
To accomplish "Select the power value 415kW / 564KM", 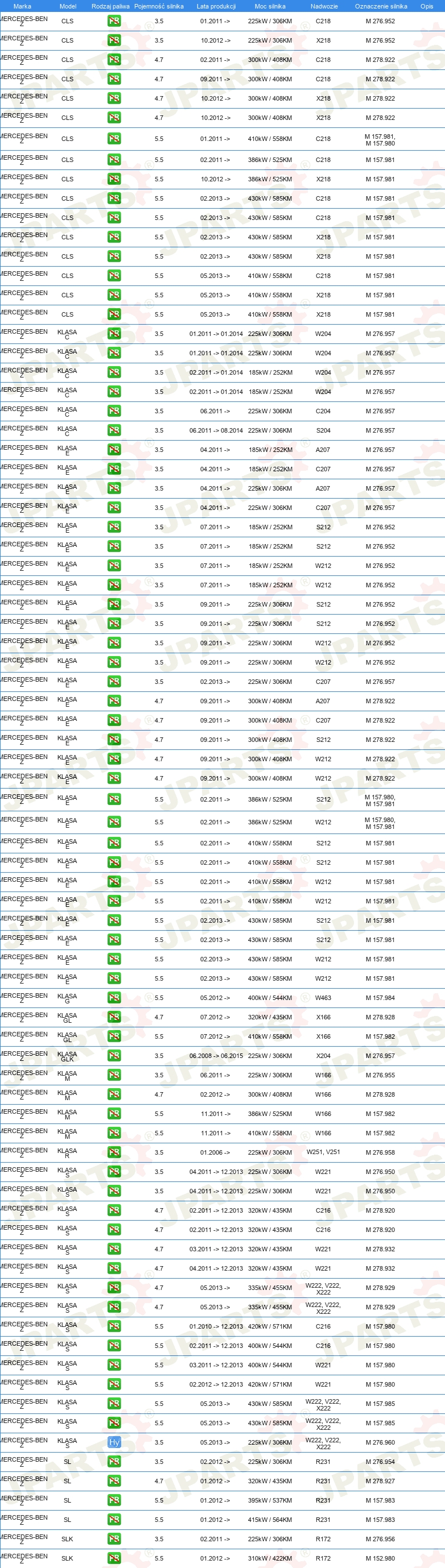I will (x=270, y=1520).
